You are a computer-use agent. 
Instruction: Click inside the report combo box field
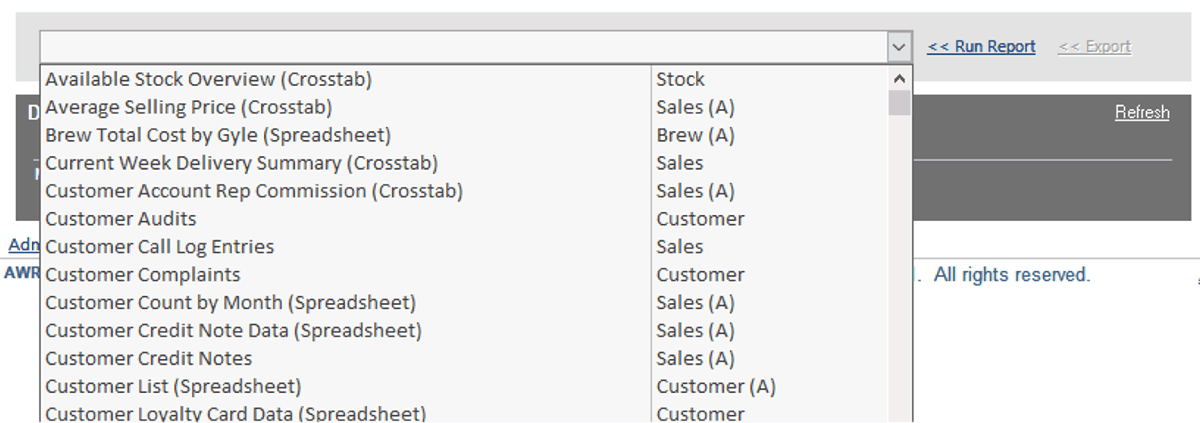click(462, 47)
